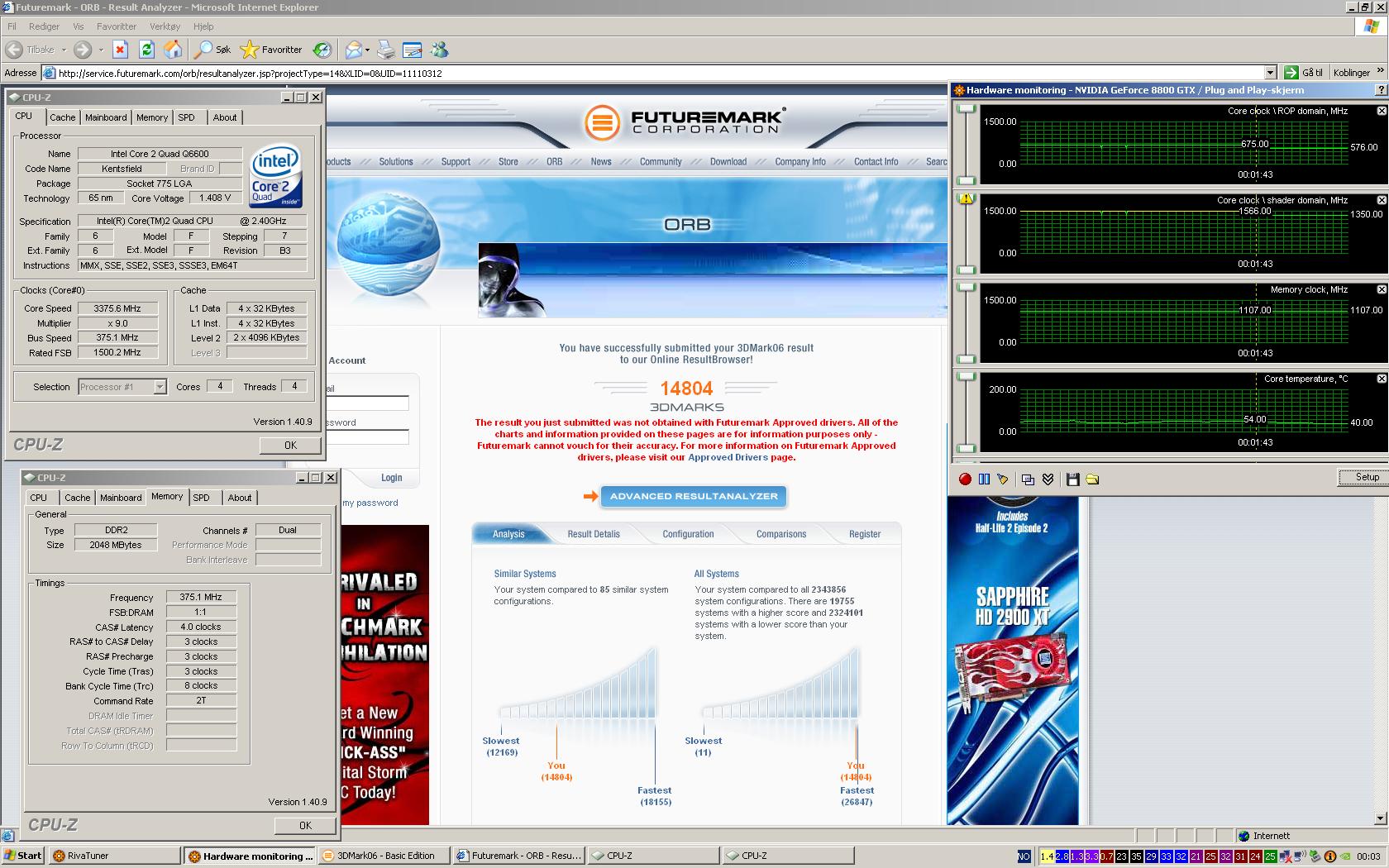The width and height of the screenshot is (1389, 868).
Task: Select the Comparisons tab
Action: coord(781,534)
